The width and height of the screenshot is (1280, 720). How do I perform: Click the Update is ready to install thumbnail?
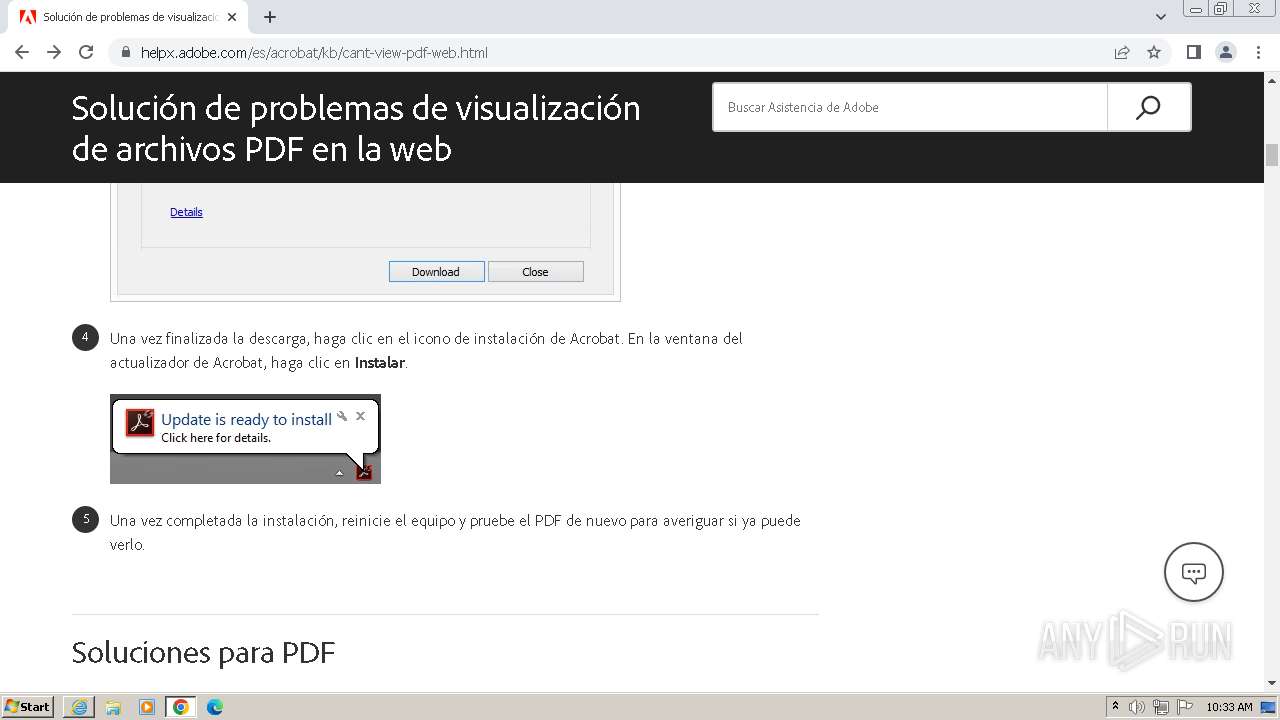coord(245,439)
